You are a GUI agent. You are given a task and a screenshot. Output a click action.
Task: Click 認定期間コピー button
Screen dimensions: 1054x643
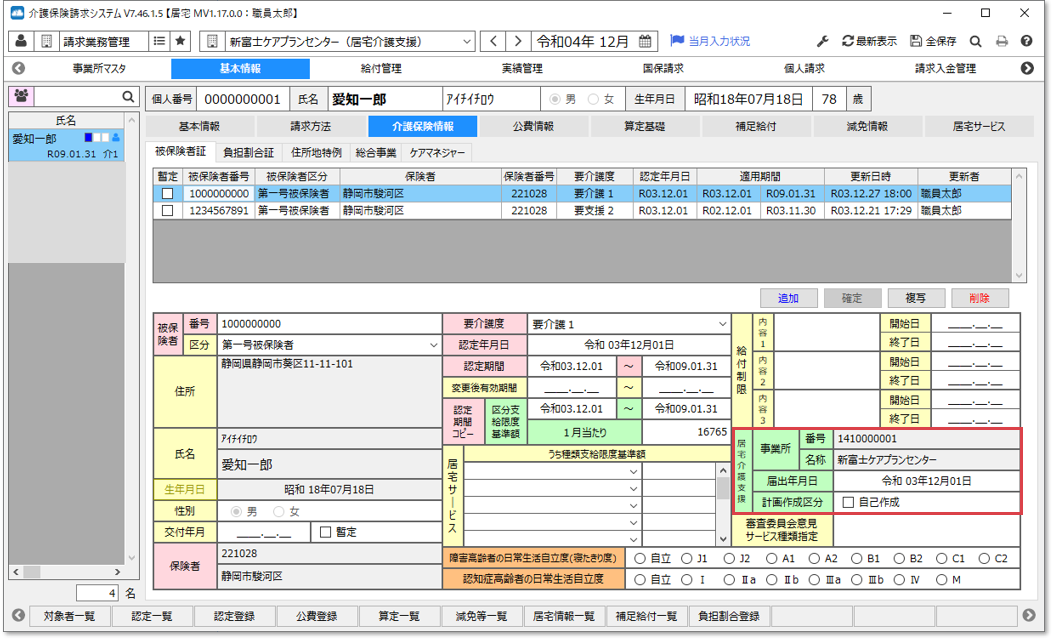pos(462,422)
